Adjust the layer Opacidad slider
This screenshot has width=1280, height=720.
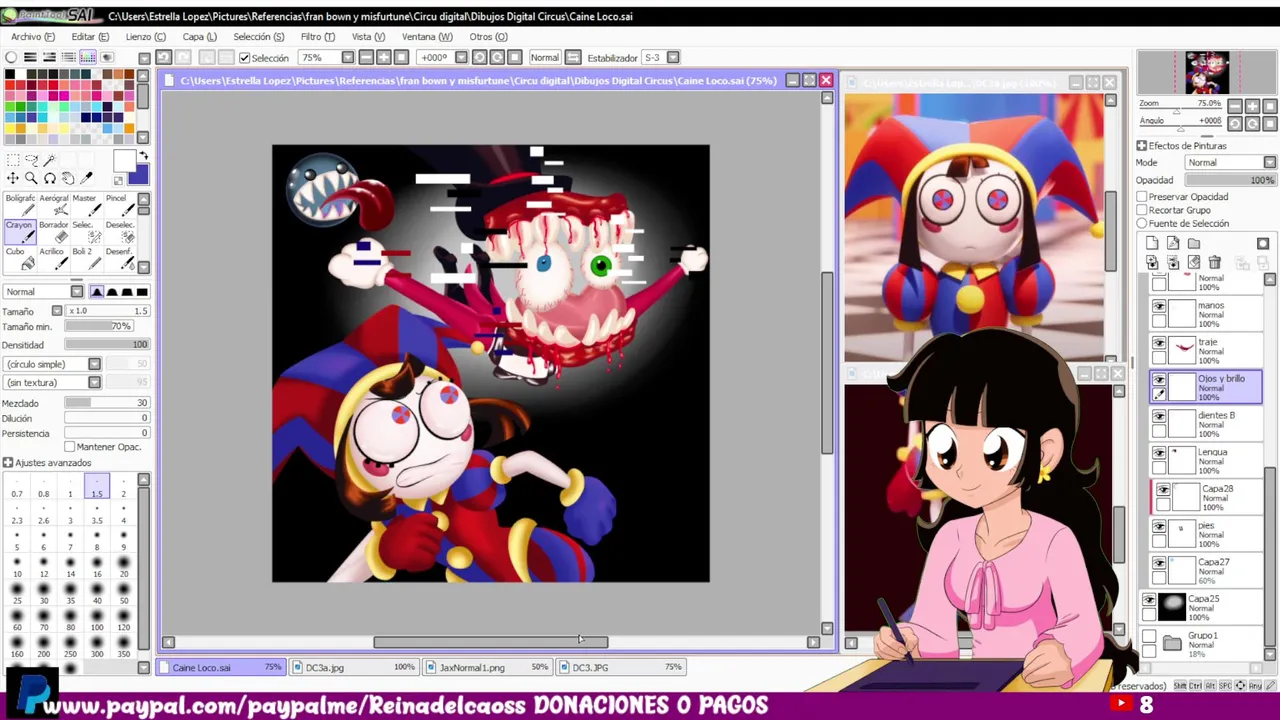coord(1231,180)
